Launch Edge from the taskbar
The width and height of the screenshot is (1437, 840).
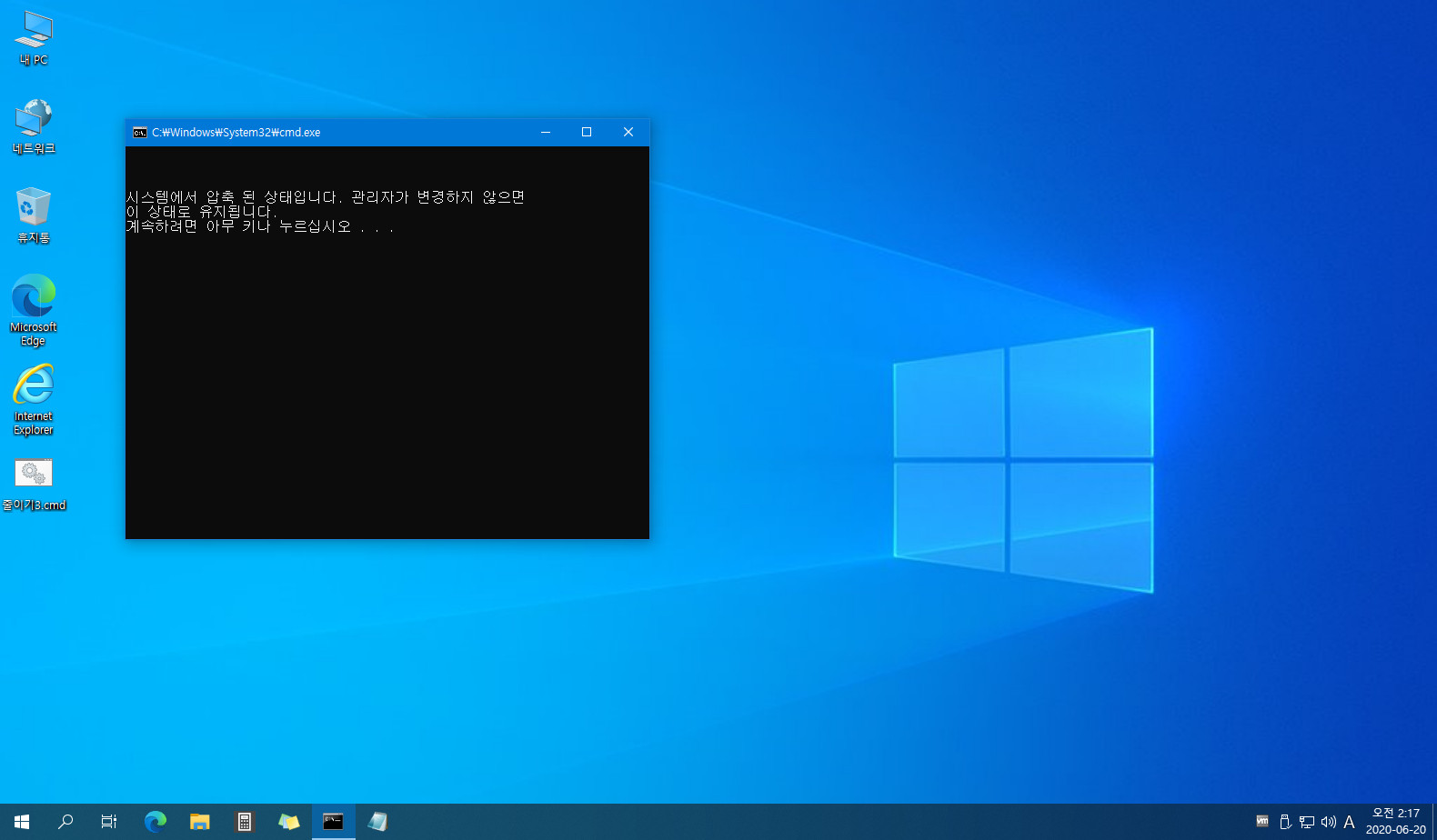(156, 822)
